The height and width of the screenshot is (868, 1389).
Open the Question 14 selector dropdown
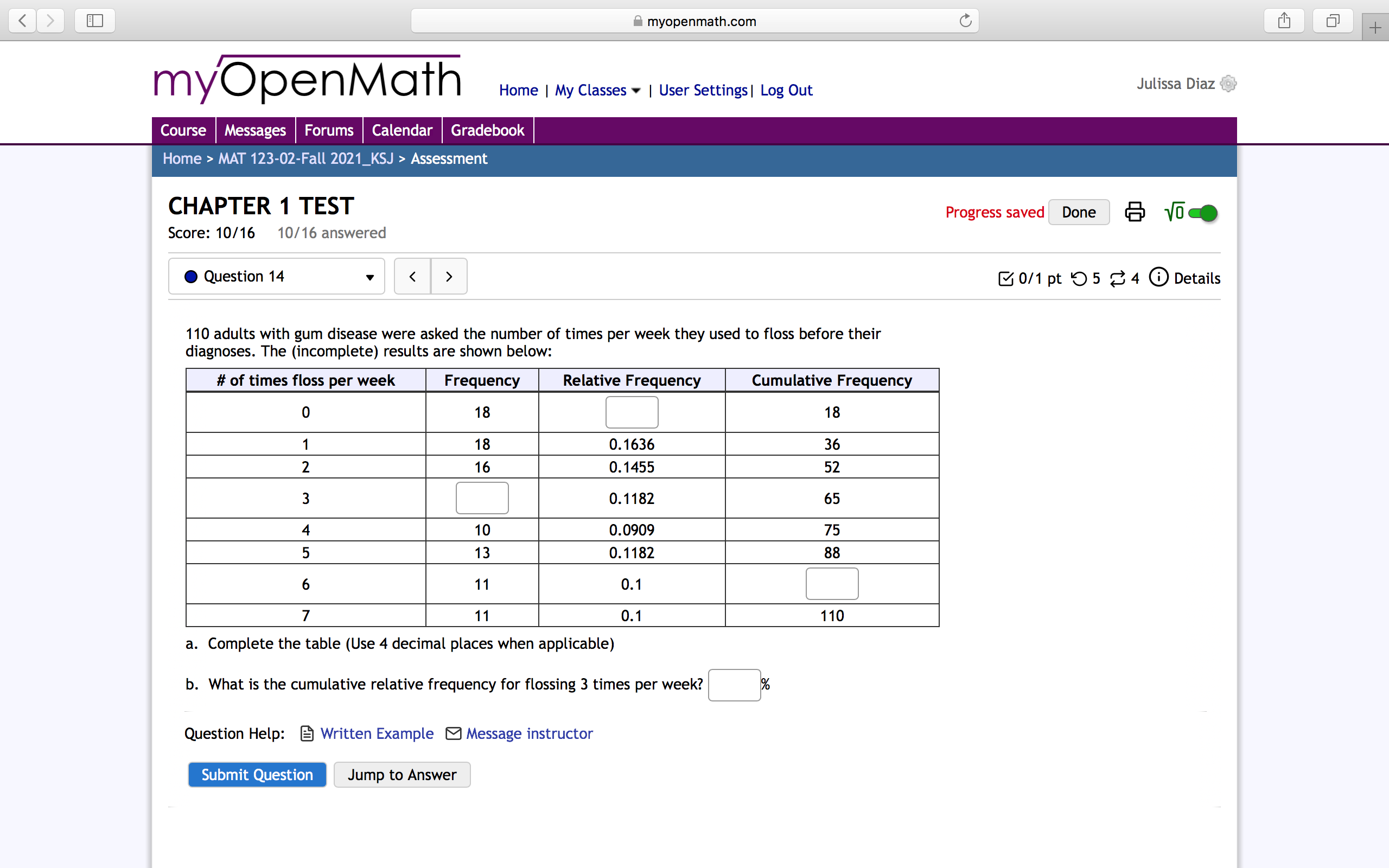coord(369,277)
